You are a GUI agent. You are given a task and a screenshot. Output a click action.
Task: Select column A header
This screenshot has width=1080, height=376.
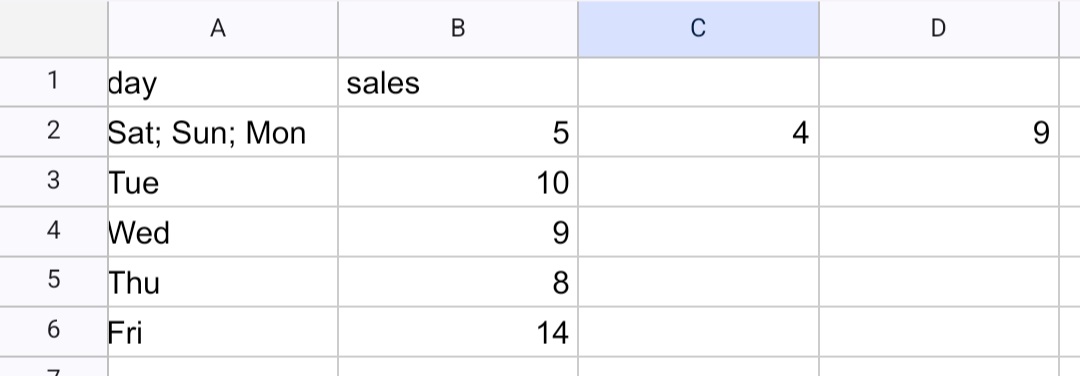[x=222, y=29]
